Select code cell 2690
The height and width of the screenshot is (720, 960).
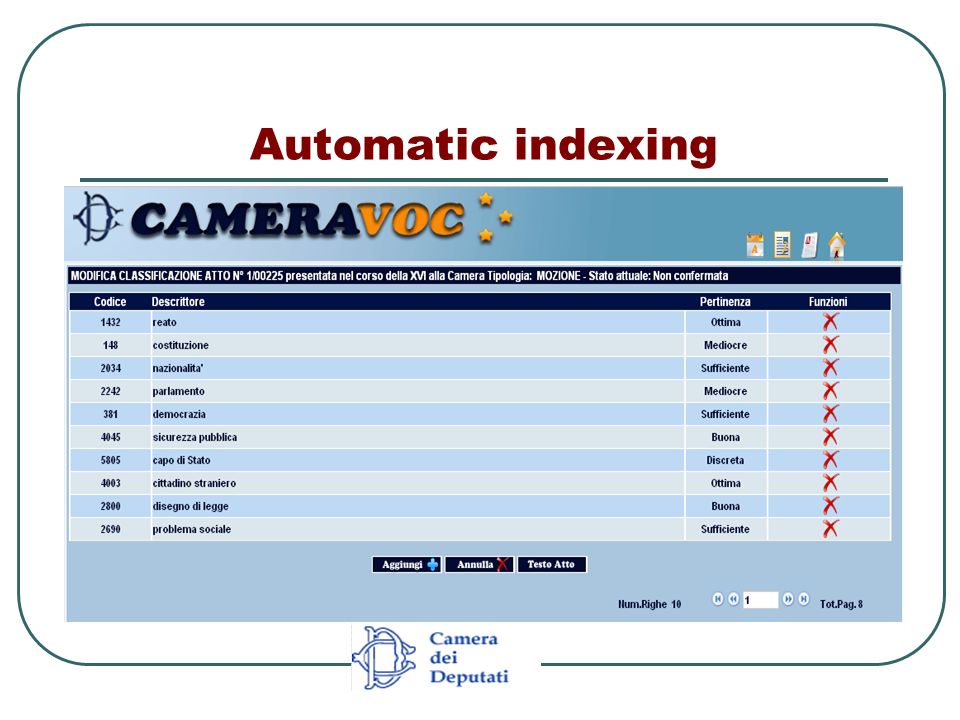pyautogui.click(x=110, y=529)
